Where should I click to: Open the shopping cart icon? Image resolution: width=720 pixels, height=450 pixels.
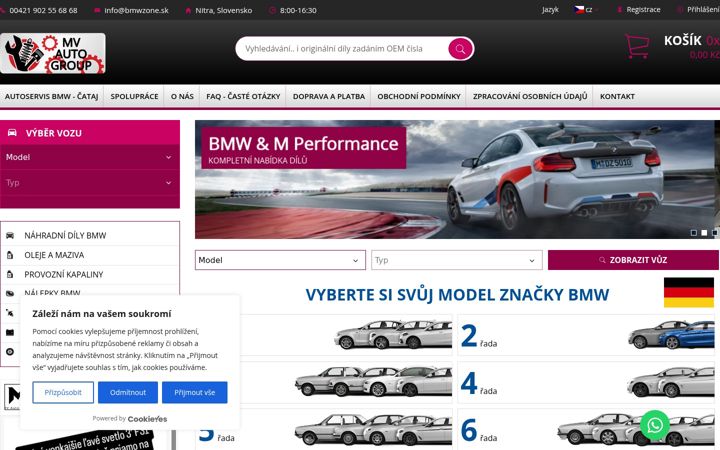[637, 46]
